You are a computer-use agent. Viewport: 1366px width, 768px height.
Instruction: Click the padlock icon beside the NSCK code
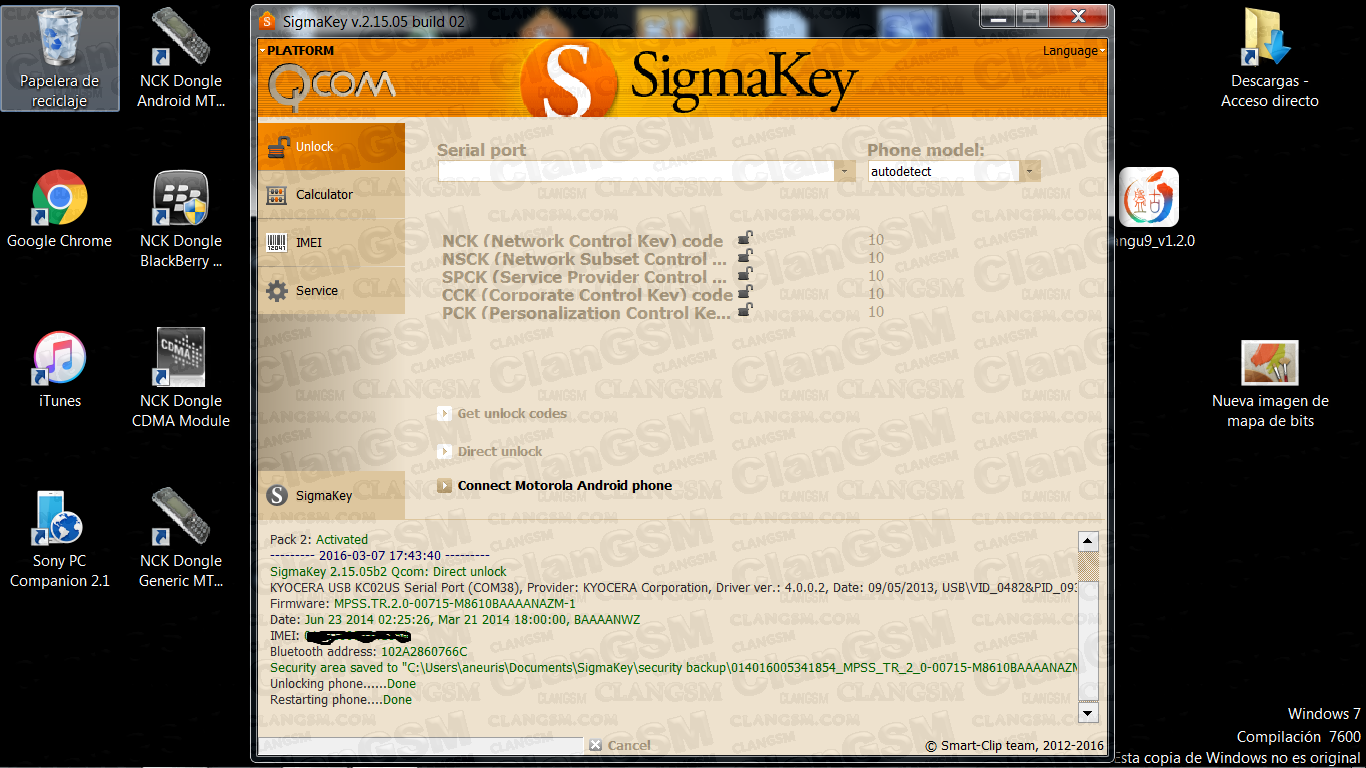pos(745,256)
